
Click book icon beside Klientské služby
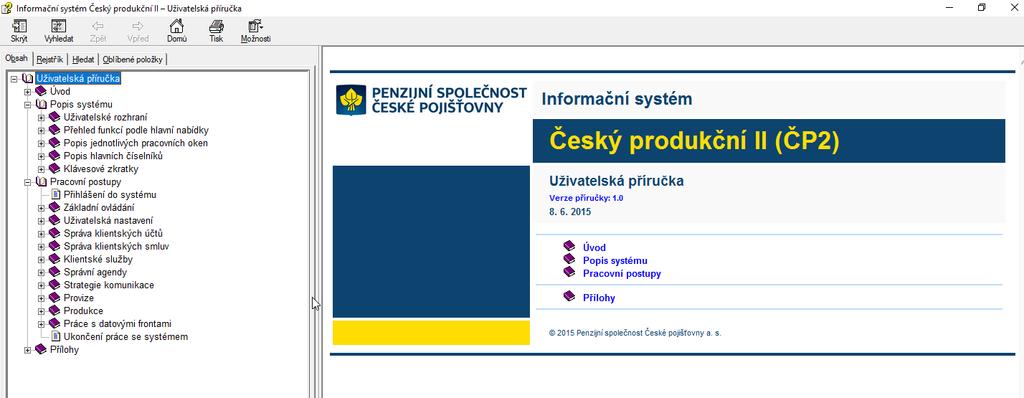[54, 259]
